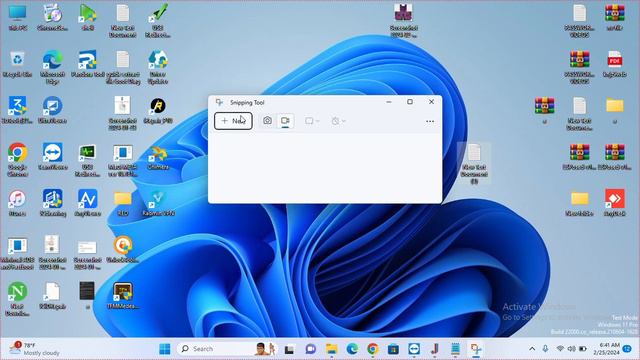The height and width of the screenshot is (360, 640).
Task: Select the red PDF file icon
Action: click(615, 64)
